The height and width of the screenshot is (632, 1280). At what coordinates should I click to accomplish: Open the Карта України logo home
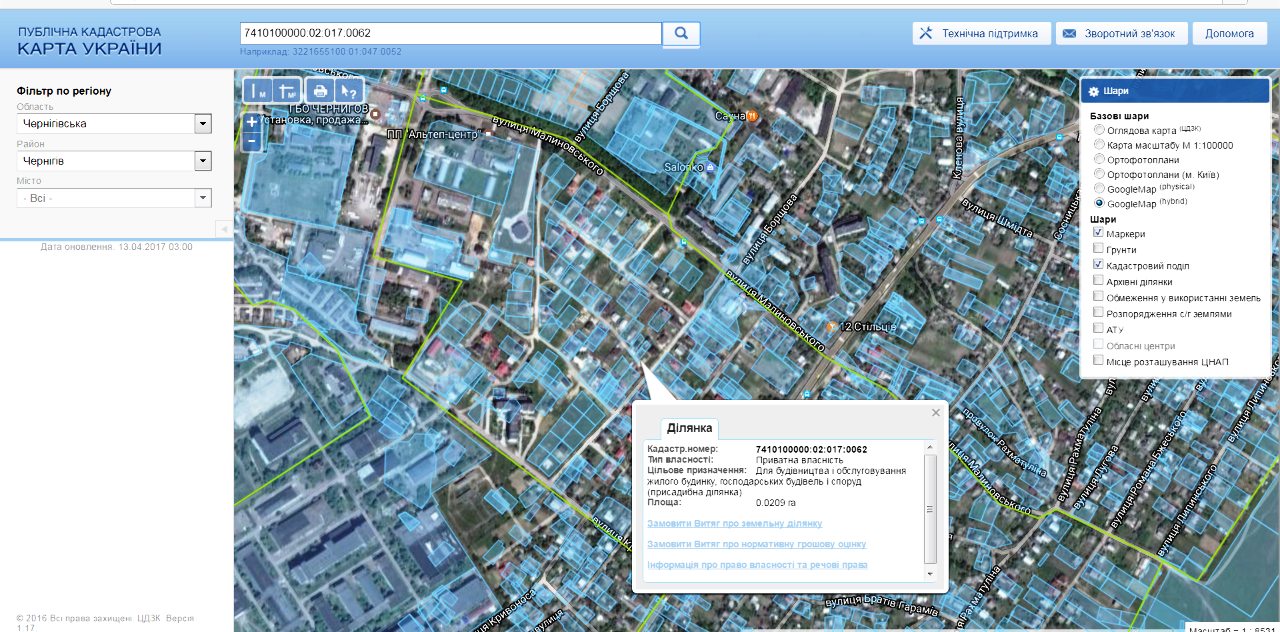(89, 41)
